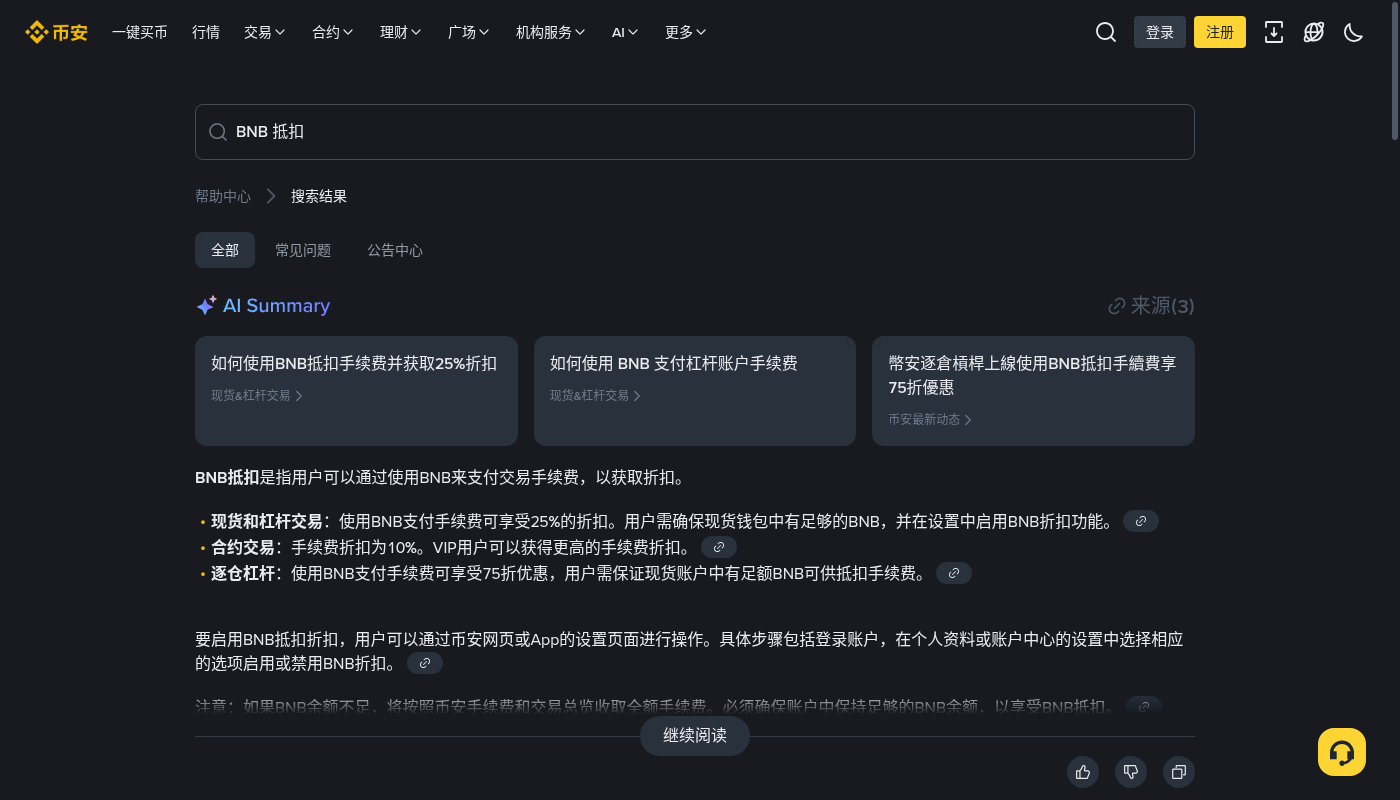Click 现货&杠杆交易 category in first card

pos(257,395)
